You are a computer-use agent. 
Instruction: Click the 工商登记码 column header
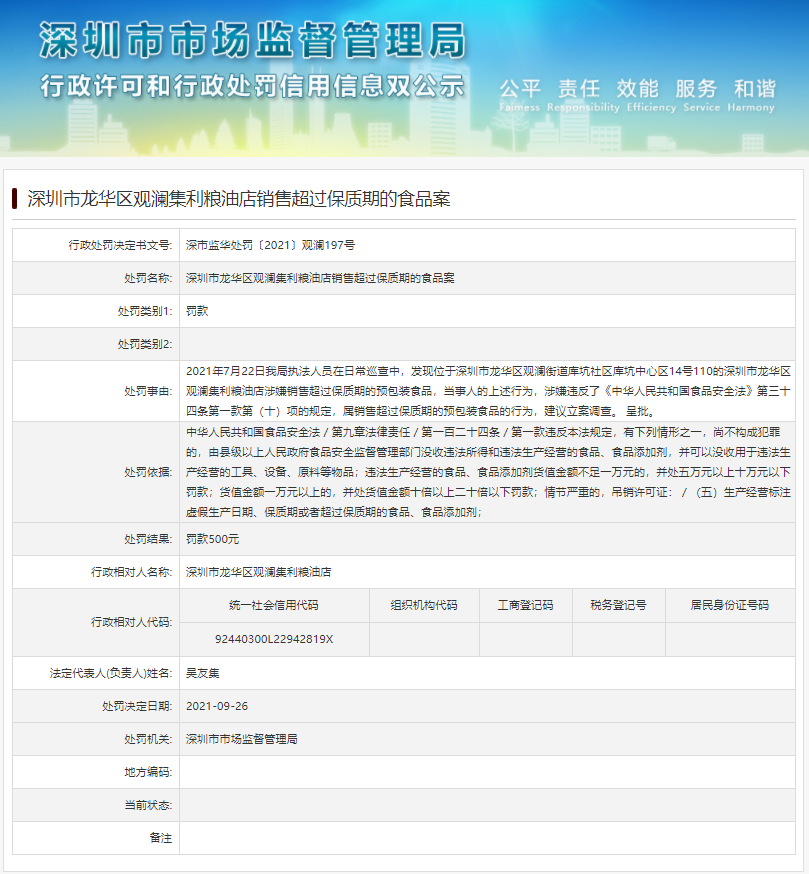(x=525, y=605)
